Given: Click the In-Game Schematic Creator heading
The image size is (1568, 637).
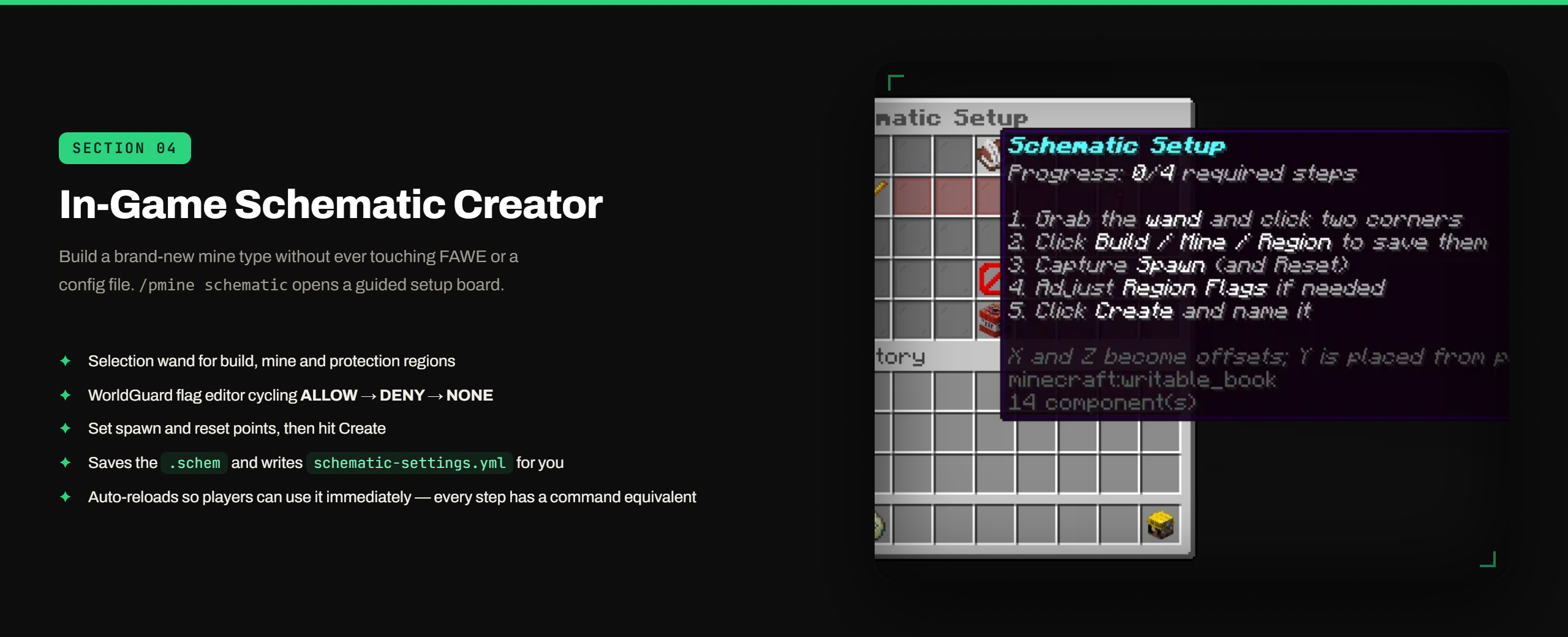Looking at the screenshot, I should 331,204.
